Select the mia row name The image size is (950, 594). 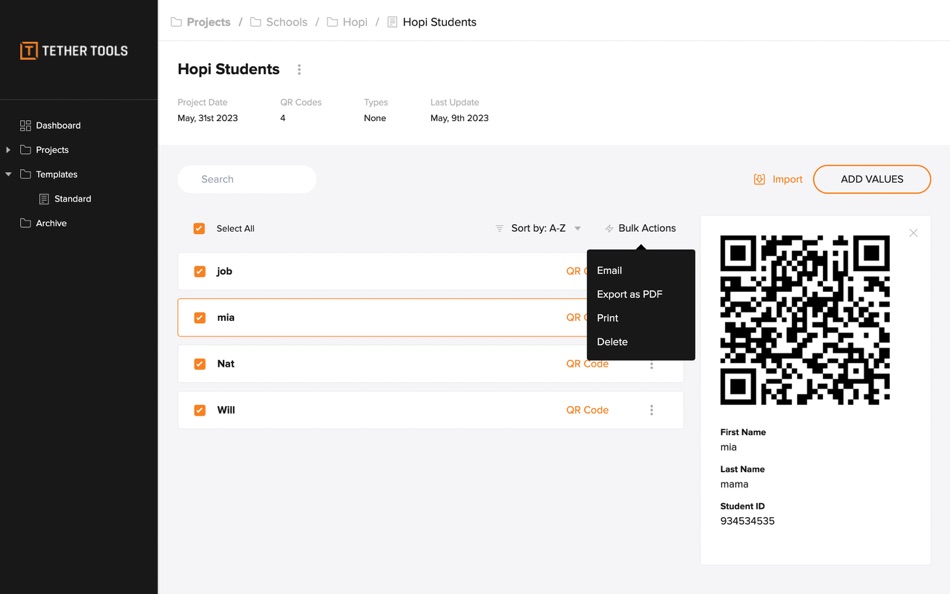[225, 318]
